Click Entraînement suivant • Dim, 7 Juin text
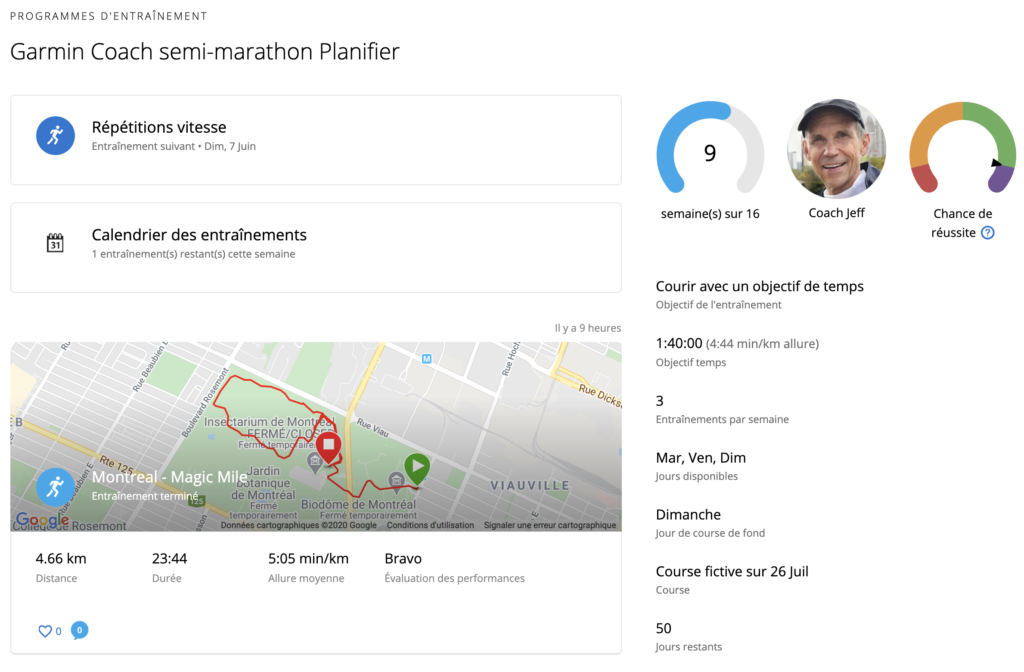 click(174, 146)
